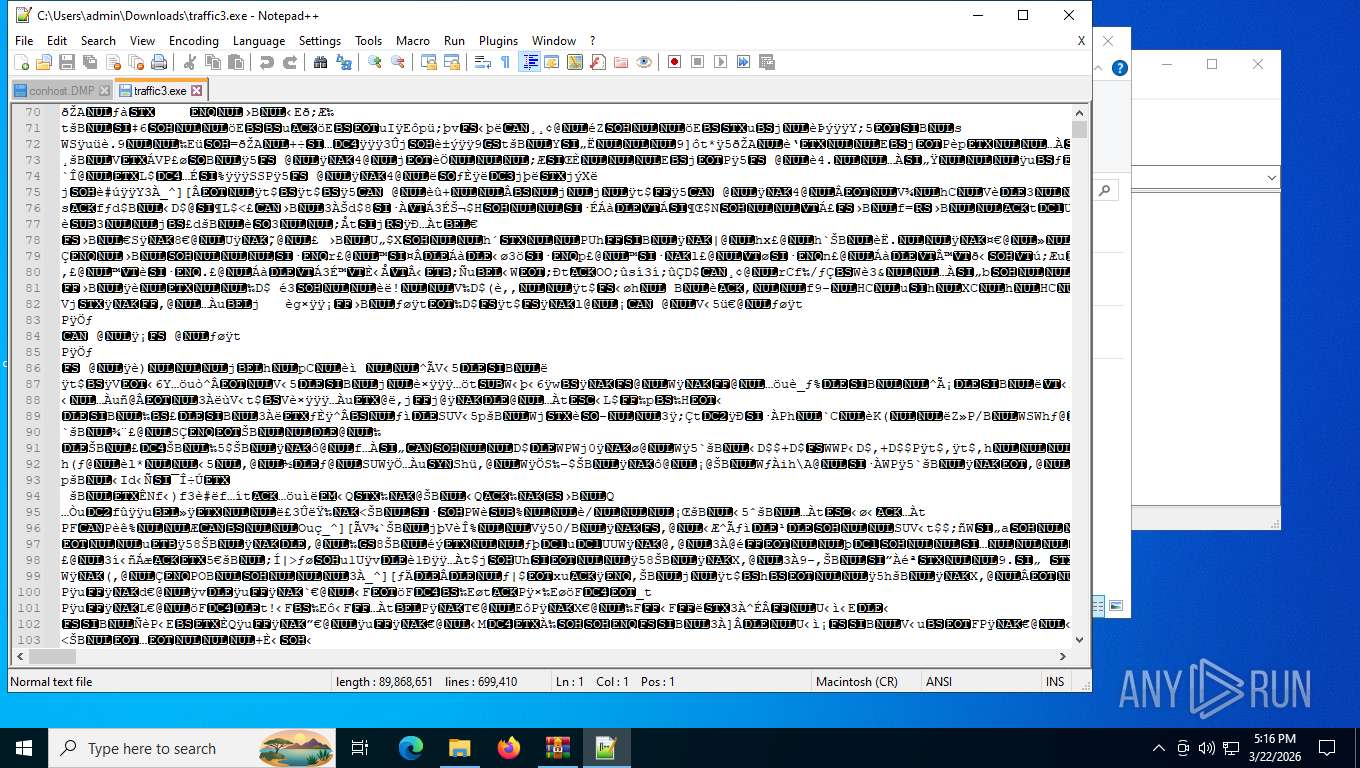Open the Replace dialog icon
The image size is (1360, 768).
344,62
